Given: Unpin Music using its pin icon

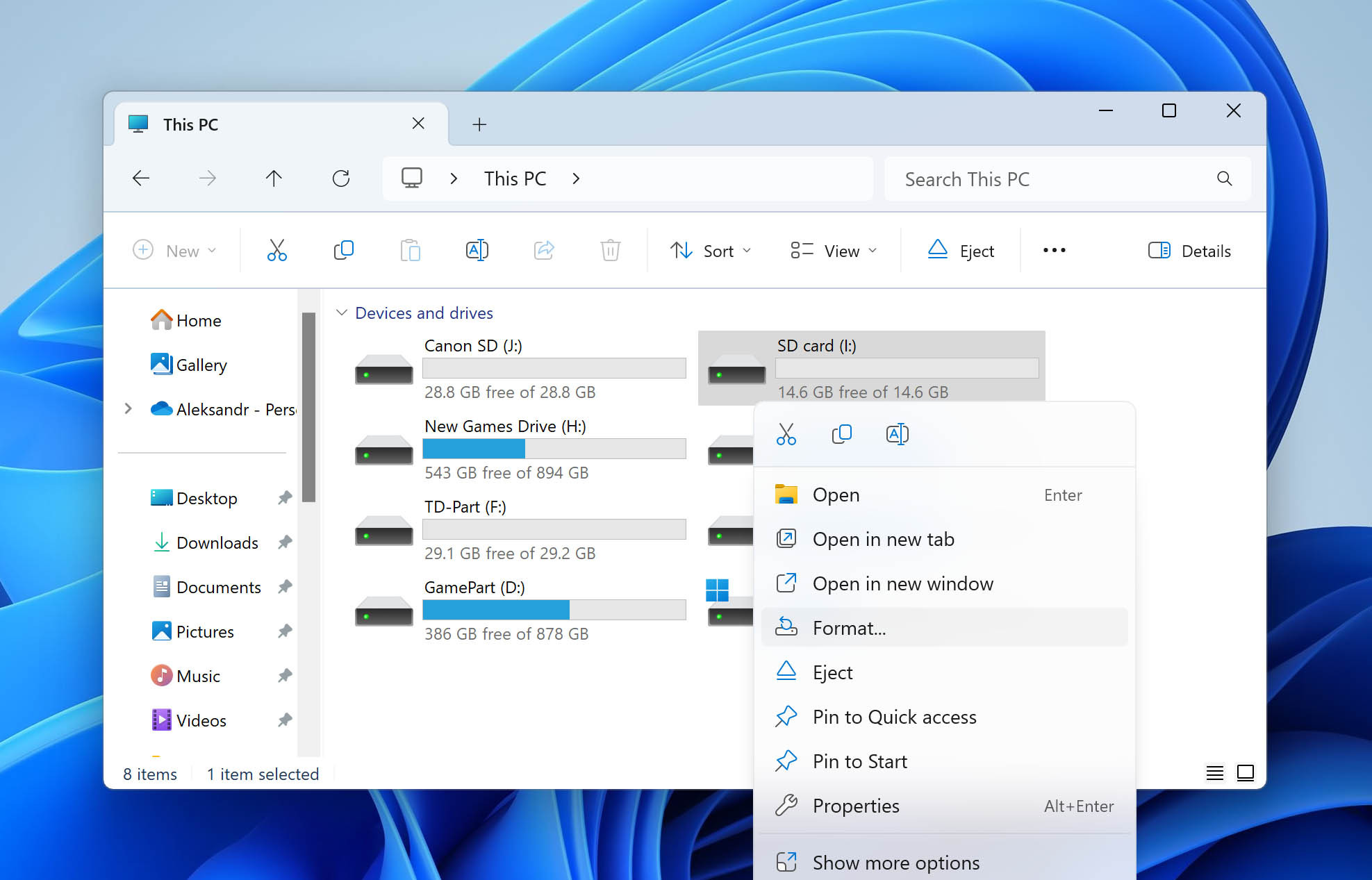Looking at the screenshot, I should point(285,676).
